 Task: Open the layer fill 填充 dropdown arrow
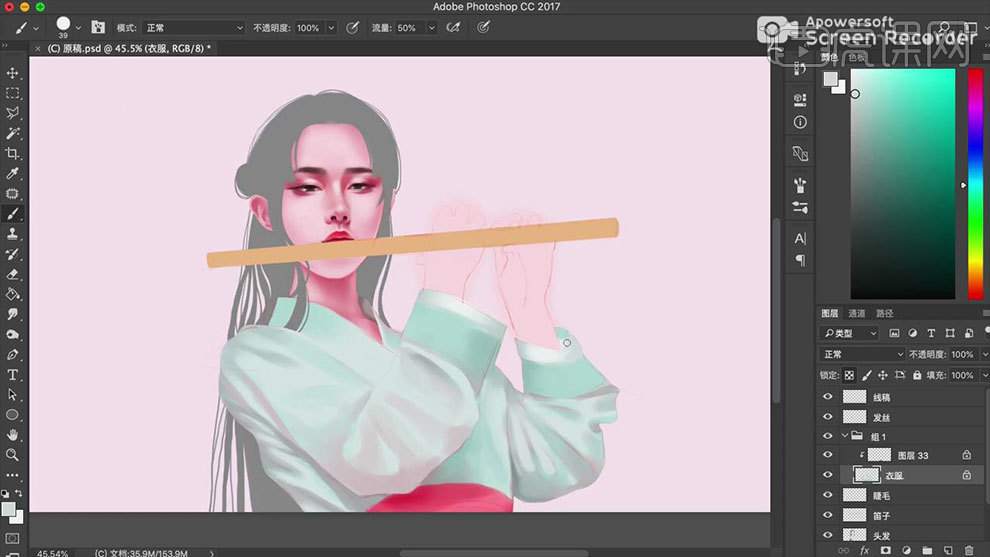[x=984, y=375]
